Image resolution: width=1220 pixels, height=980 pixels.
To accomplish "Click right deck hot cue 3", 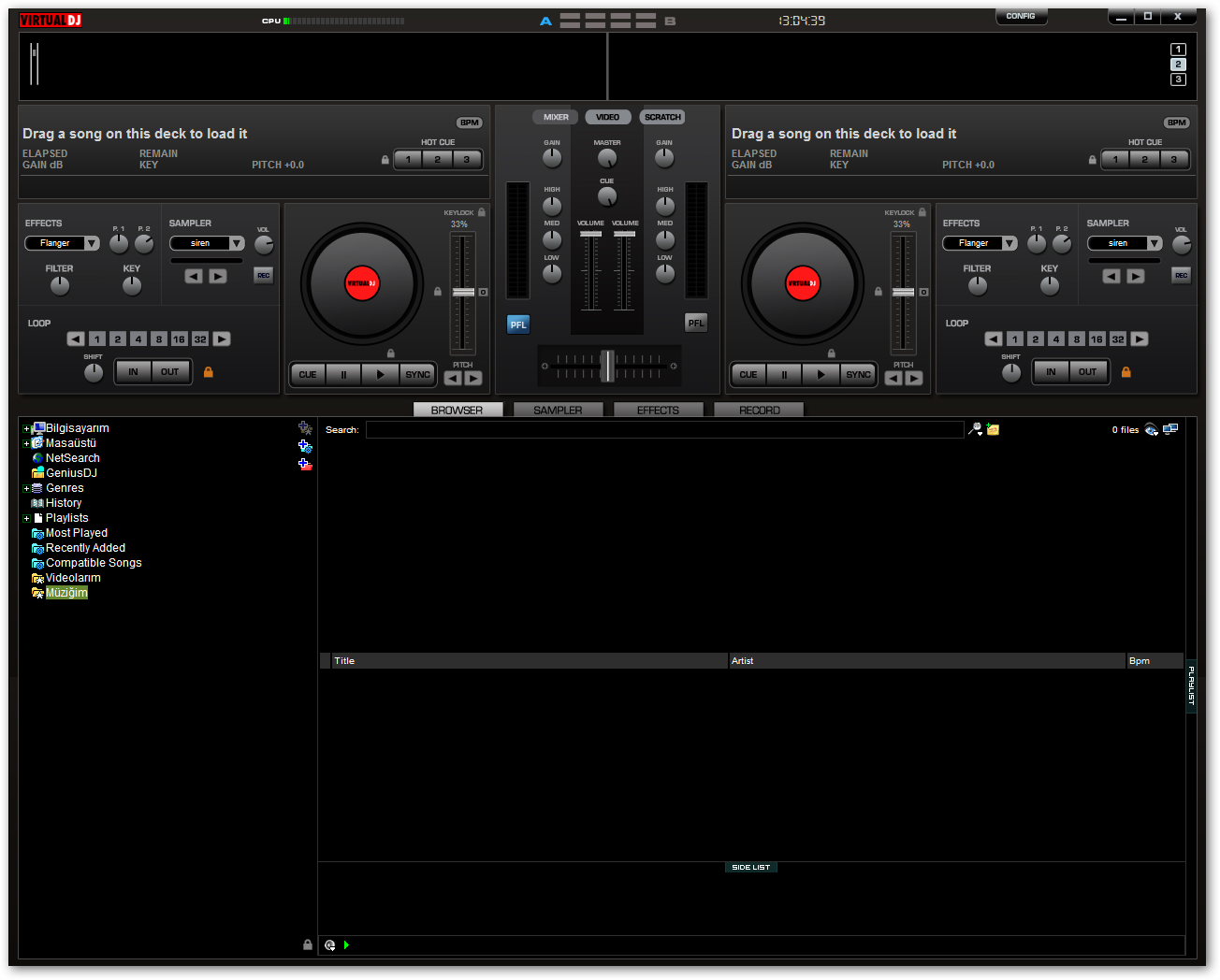I will click(1173, 160).
